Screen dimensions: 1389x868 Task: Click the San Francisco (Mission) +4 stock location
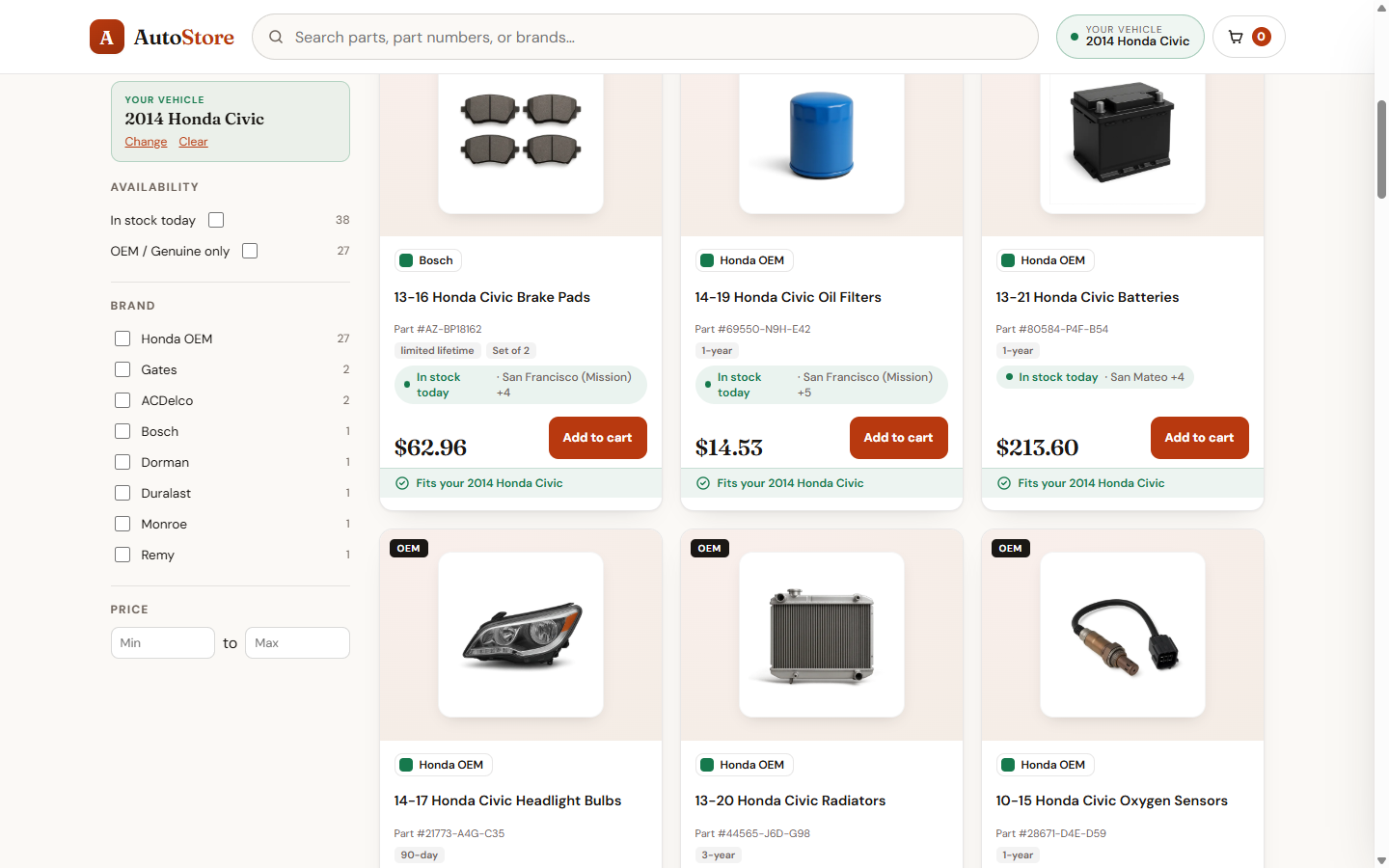(x=565, y=385)
